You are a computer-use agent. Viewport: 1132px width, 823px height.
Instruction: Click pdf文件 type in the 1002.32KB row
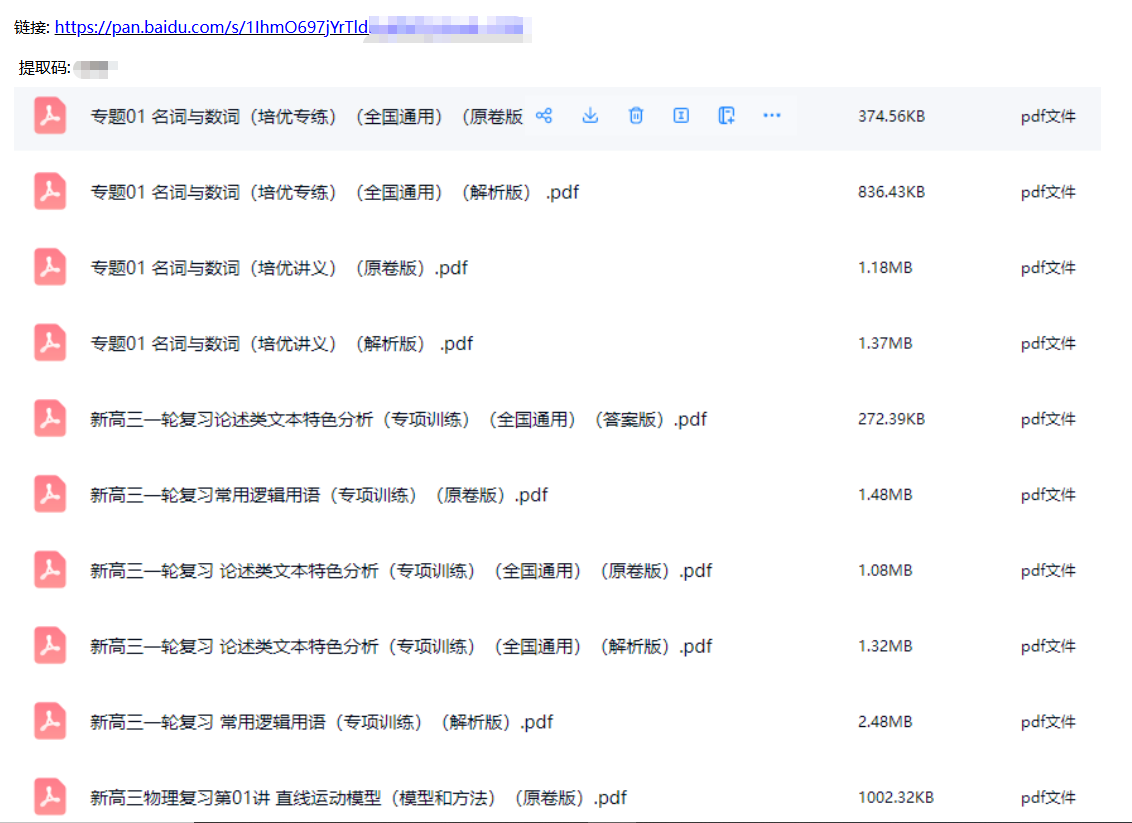(x=1048, y=798)
